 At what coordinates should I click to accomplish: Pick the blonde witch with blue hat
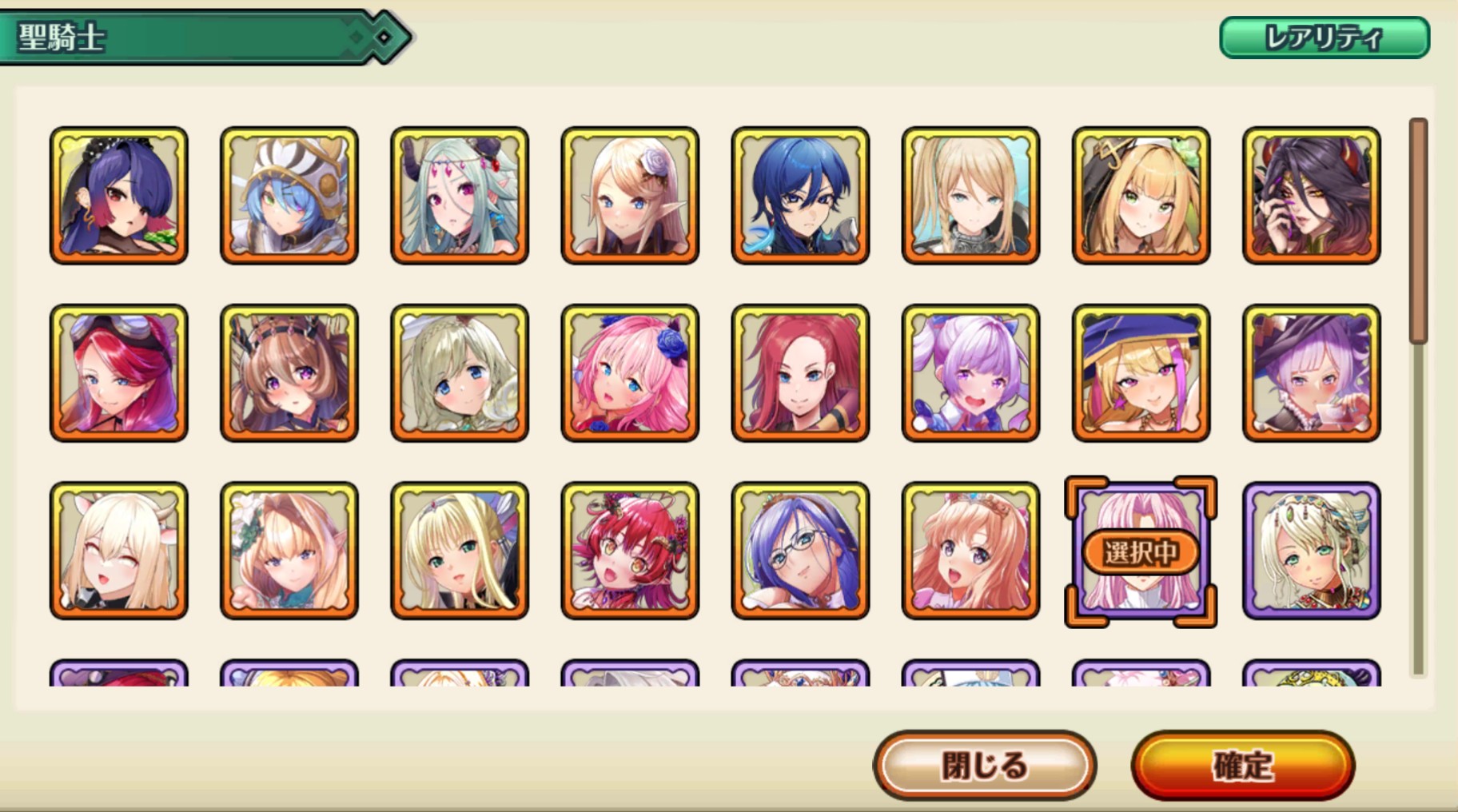(x=1141, y=372)
